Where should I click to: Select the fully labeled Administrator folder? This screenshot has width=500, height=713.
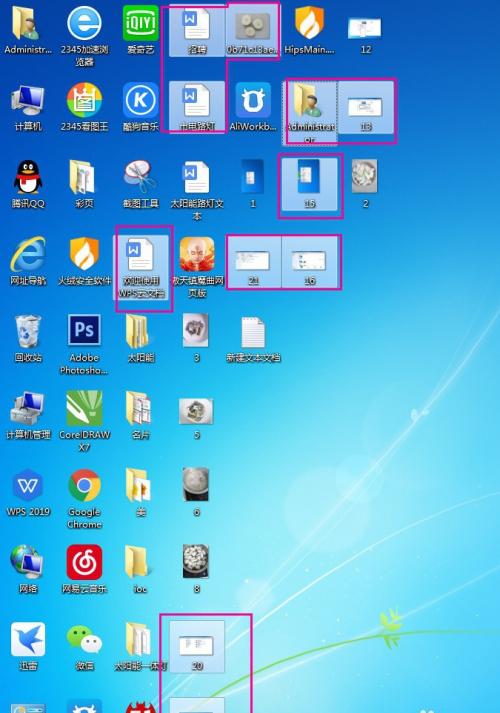(x=310, y=113)
